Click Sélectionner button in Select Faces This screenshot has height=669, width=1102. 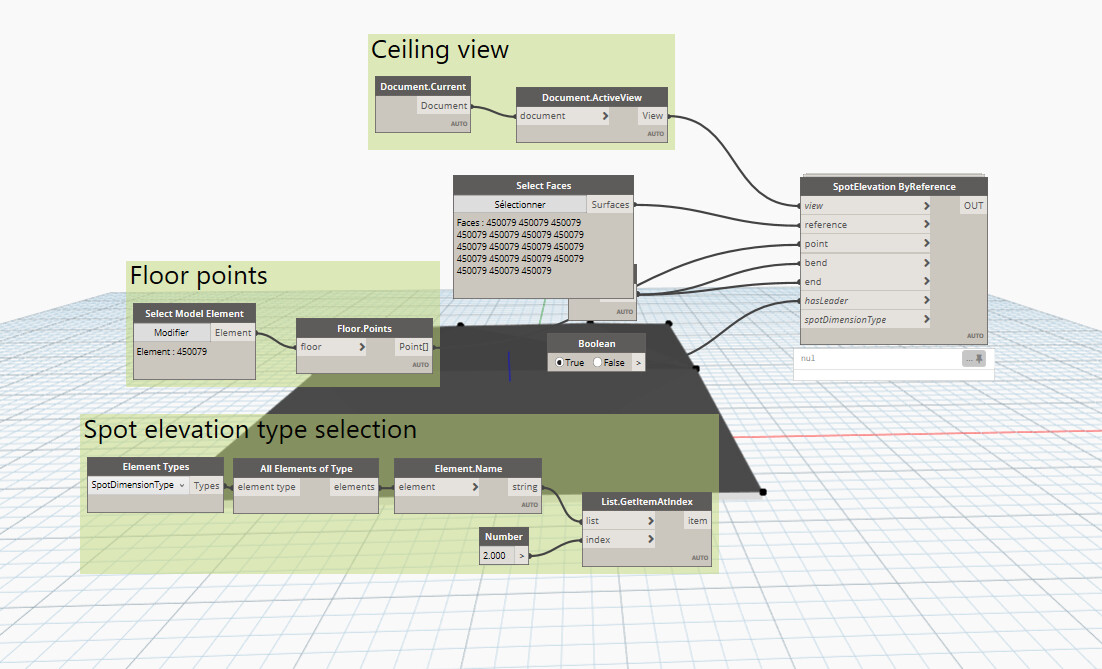[x=520, y=204]
